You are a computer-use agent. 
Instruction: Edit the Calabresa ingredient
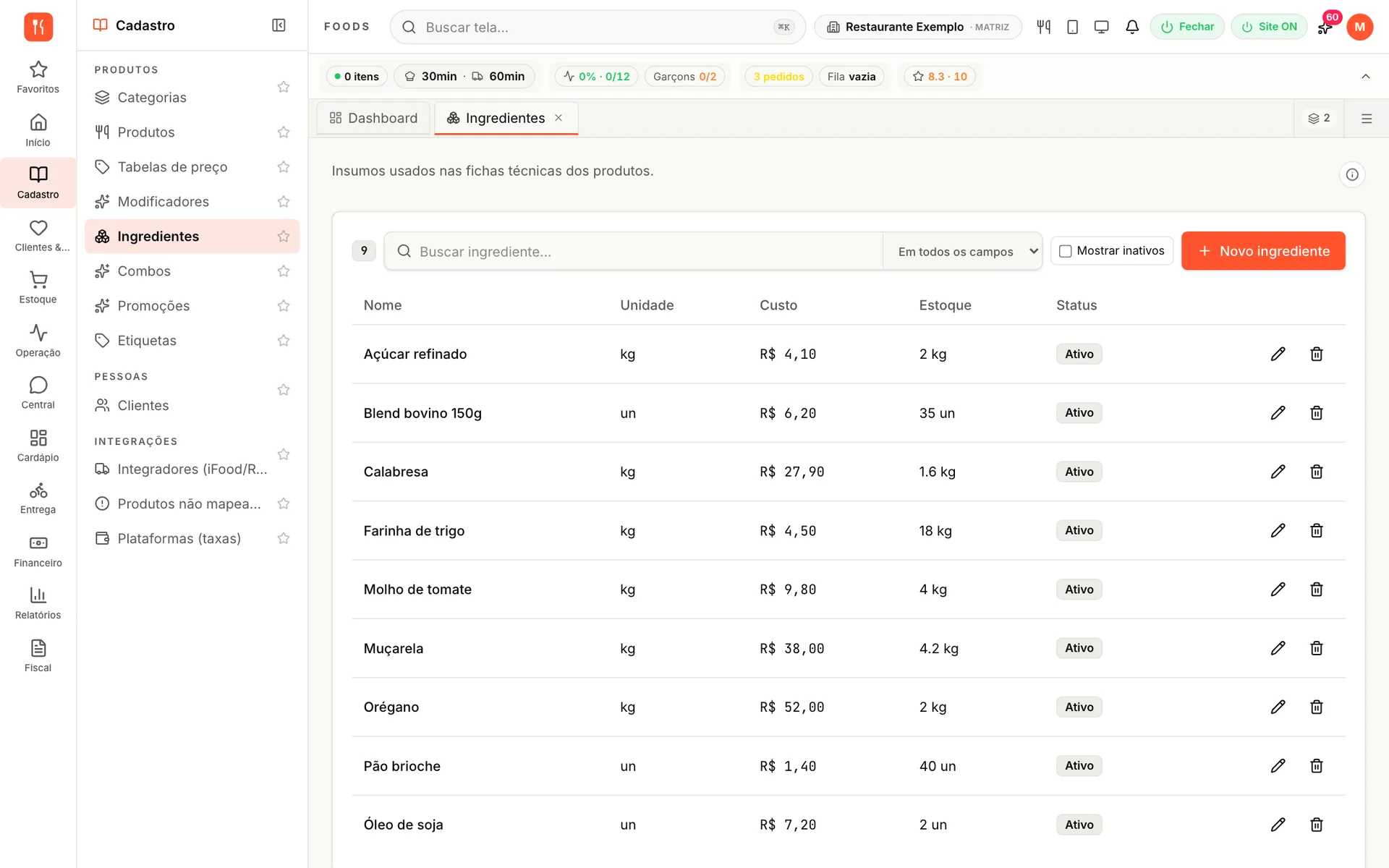click(x=1278, y=472)
